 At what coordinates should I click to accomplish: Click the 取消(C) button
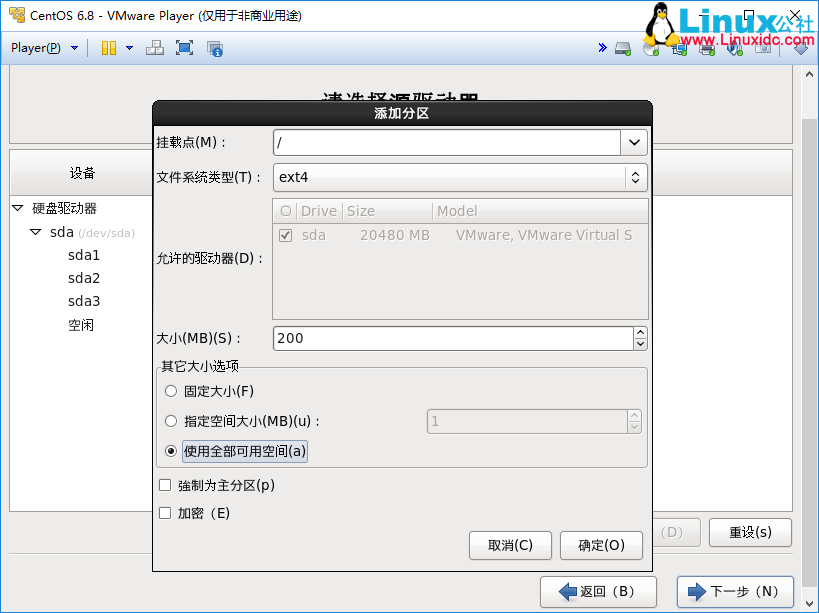point(510,545)
